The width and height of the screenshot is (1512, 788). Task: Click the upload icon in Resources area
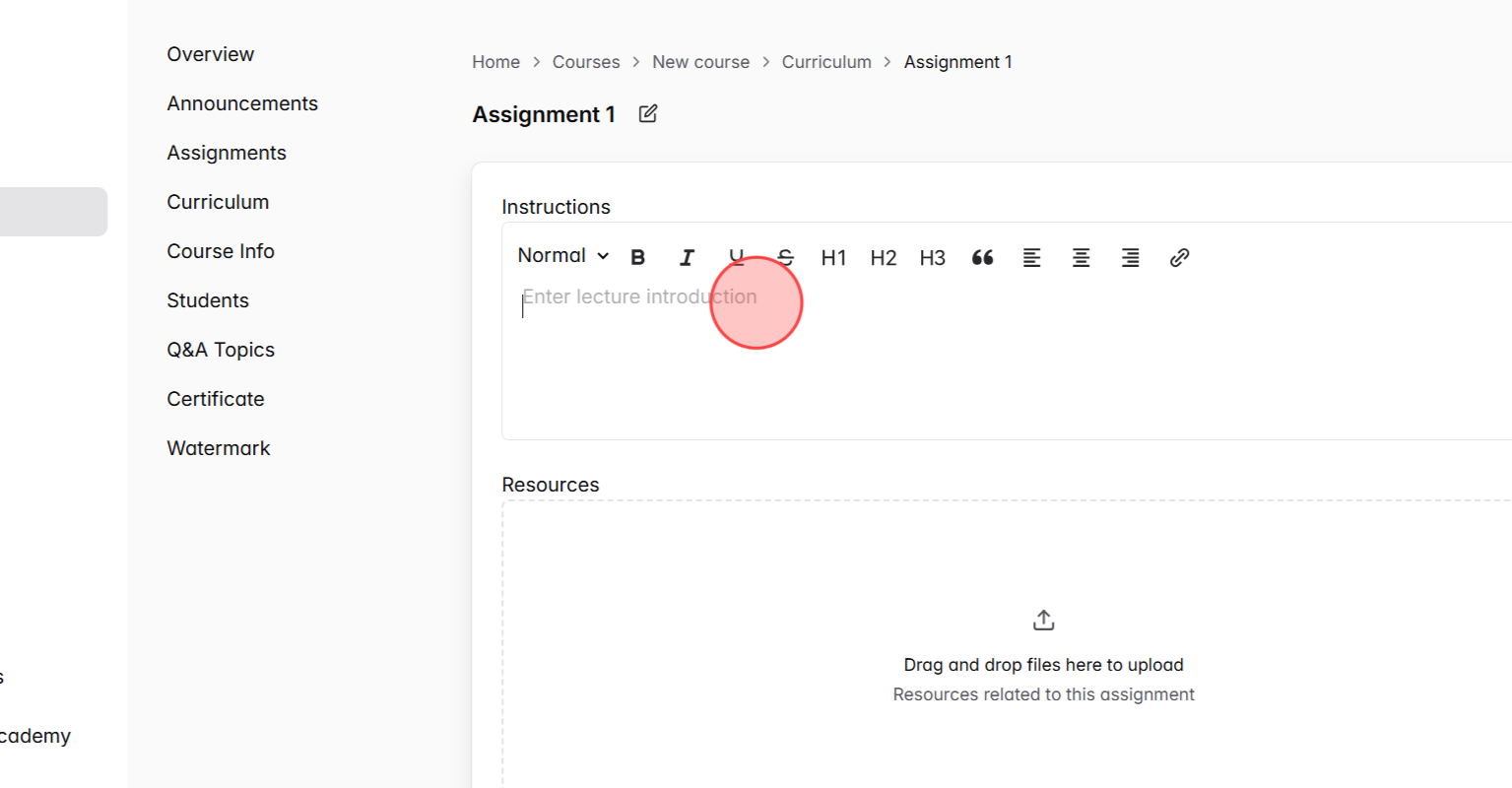point(1043,619)
